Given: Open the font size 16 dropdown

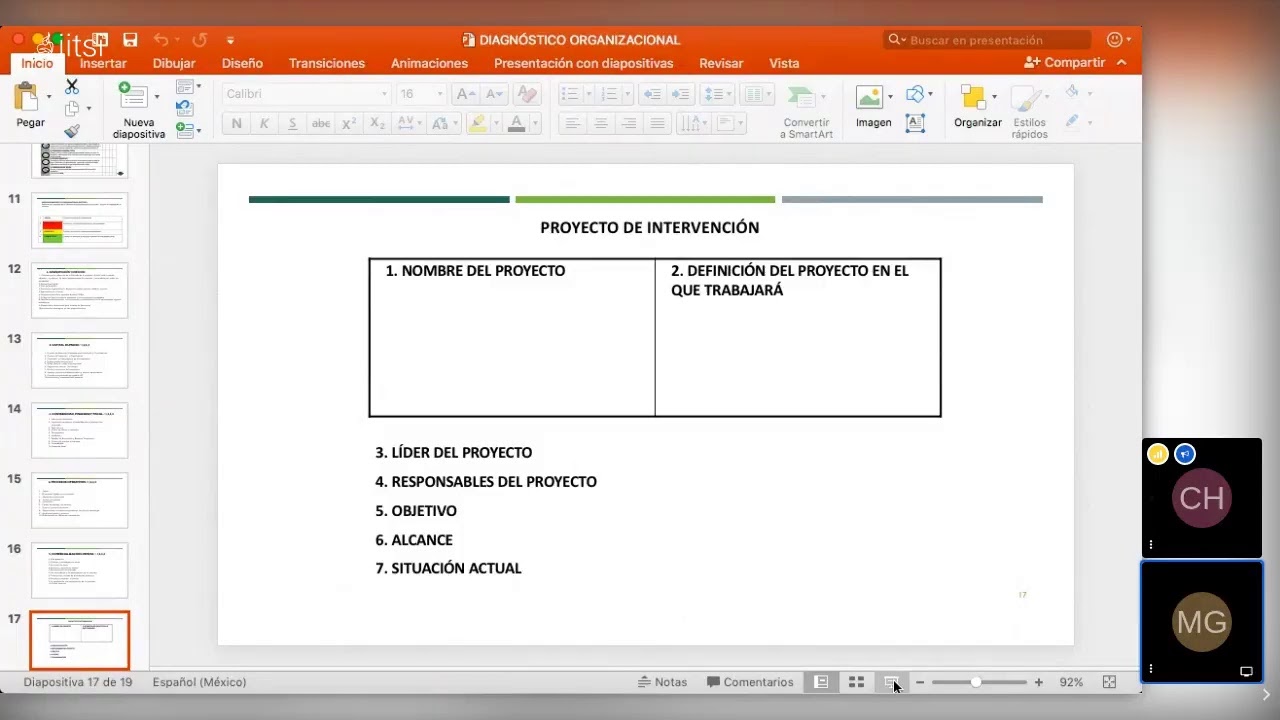Looking at the screenshot, I should [x=440, y=94].
